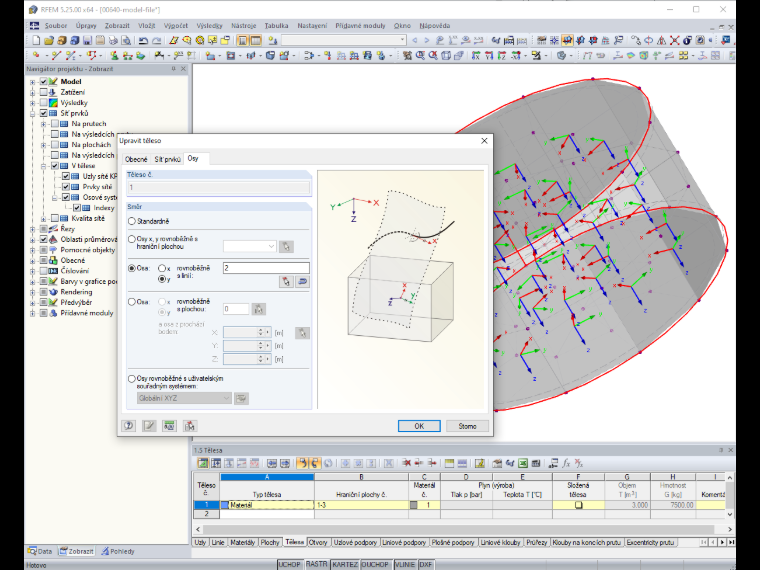760x570 pixels.
Task: Toggle the Zatížení checkbox in navigator
Action: pyautogui.click(x=44, y=92)
